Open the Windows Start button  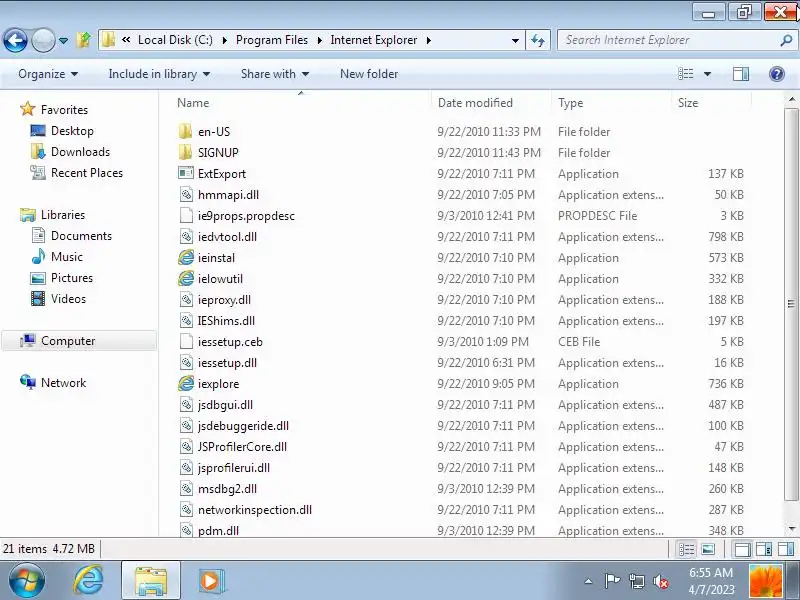click(x=27, y=581)
